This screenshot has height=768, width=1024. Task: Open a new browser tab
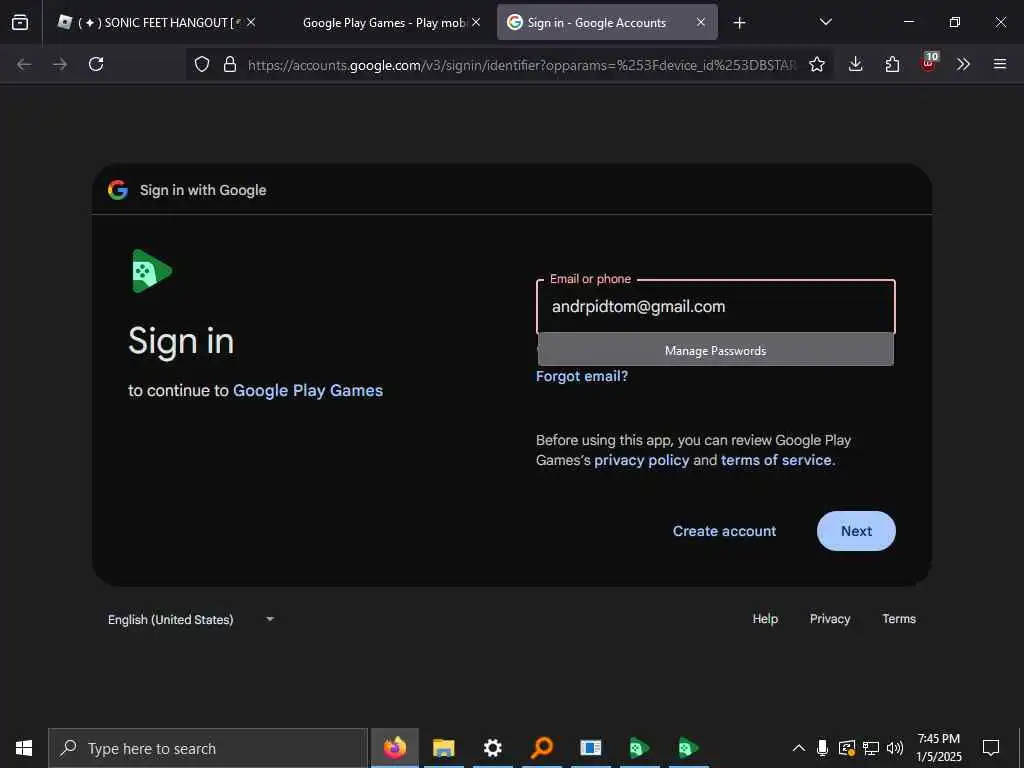coord(739,23)
